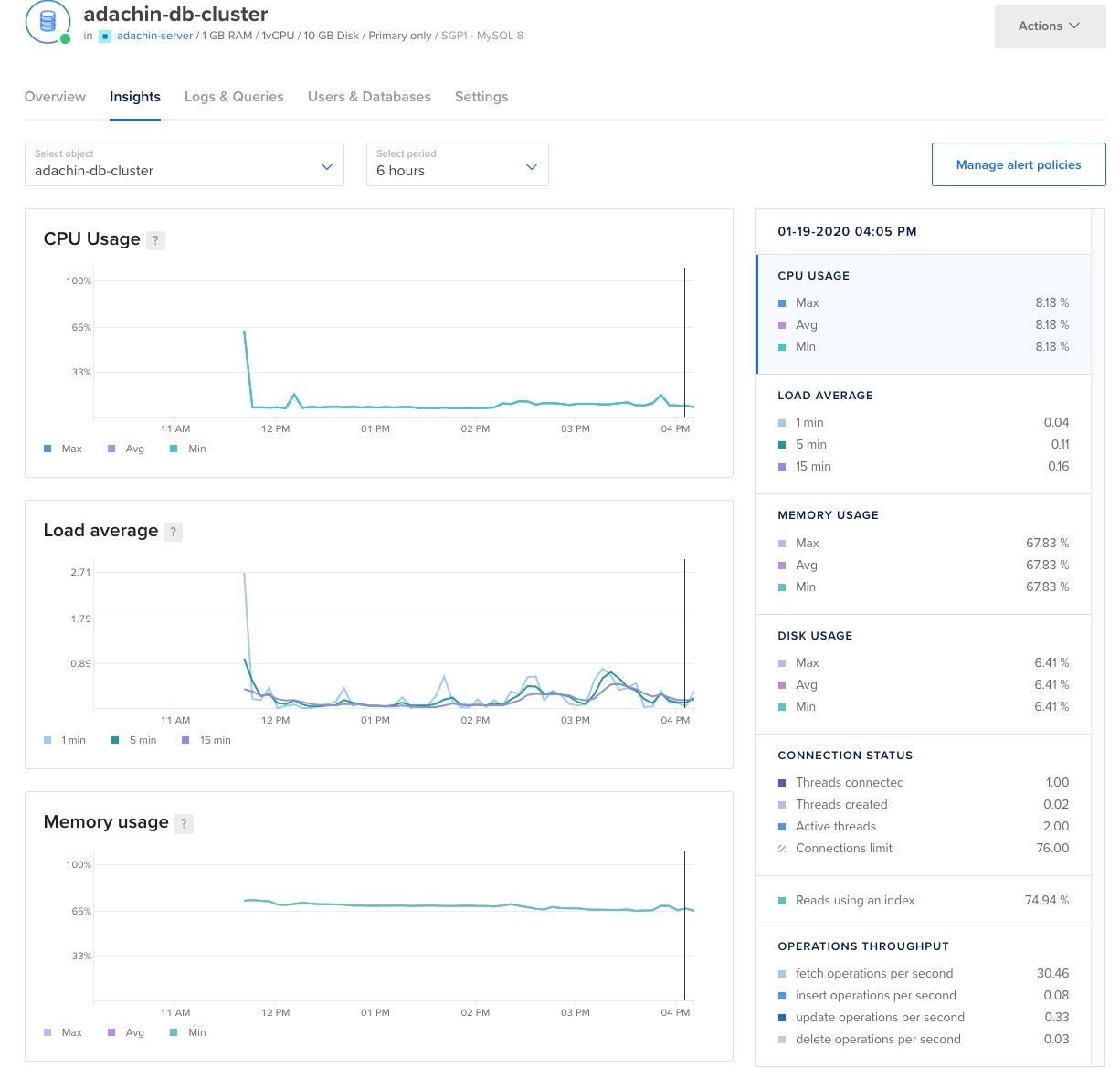Go to the Settings tab
1120x1068 pixels.
pyautogui.click(x=481, y=97)
